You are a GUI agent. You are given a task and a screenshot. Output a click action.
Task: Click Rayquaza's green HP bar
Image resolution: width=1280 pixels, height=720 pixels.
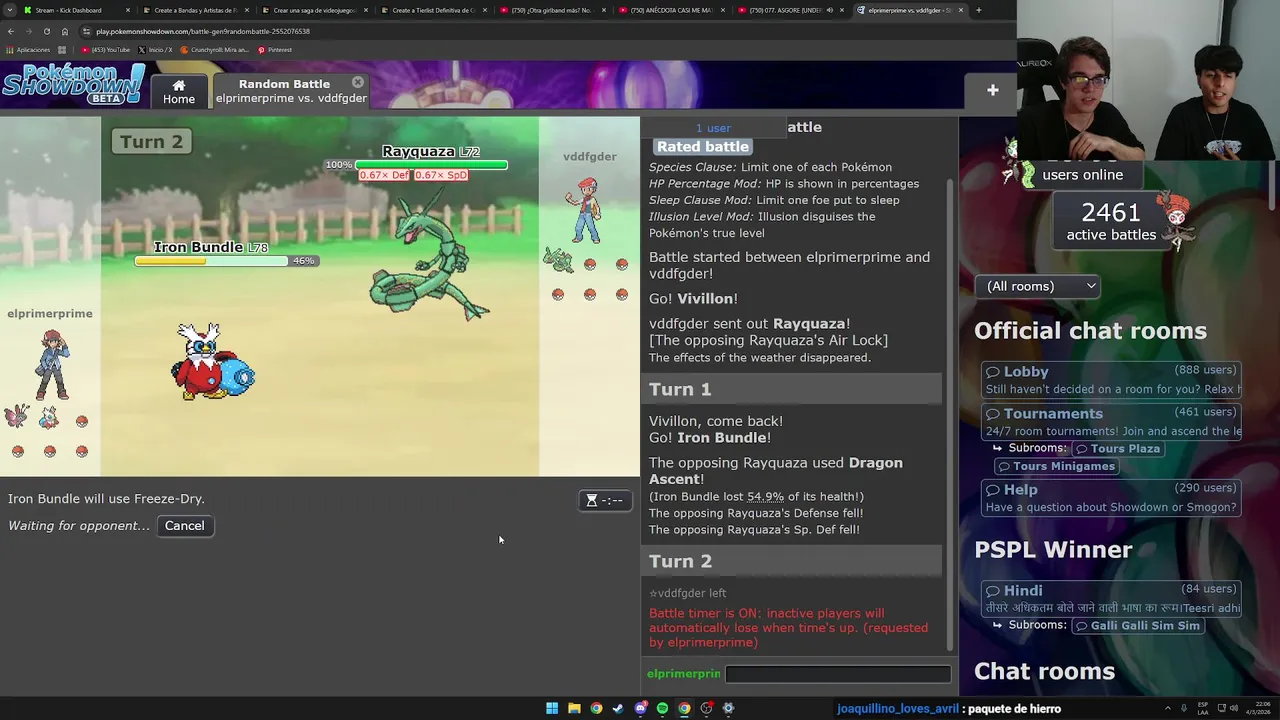[431, 165]
